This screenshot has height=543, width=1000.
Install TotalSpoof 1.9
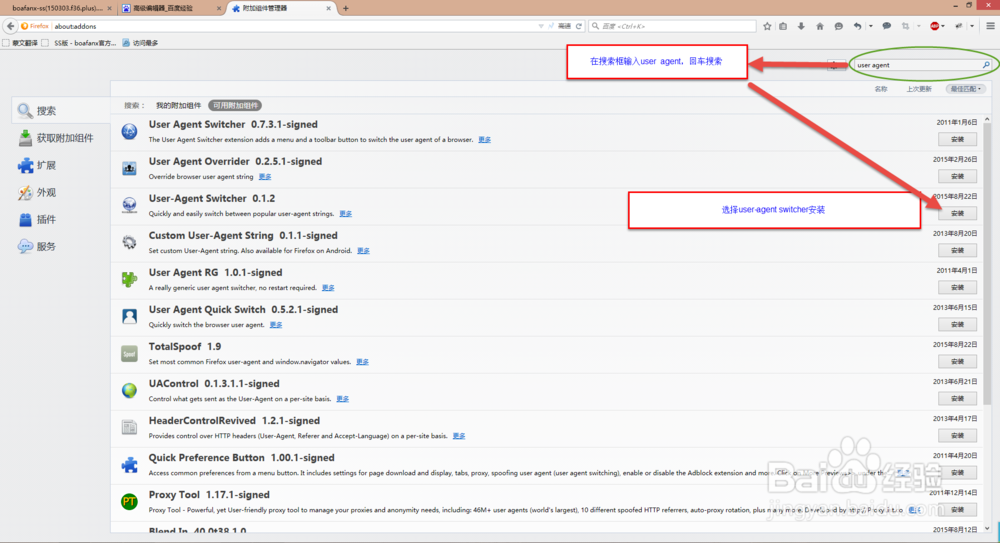pos(957,361)
